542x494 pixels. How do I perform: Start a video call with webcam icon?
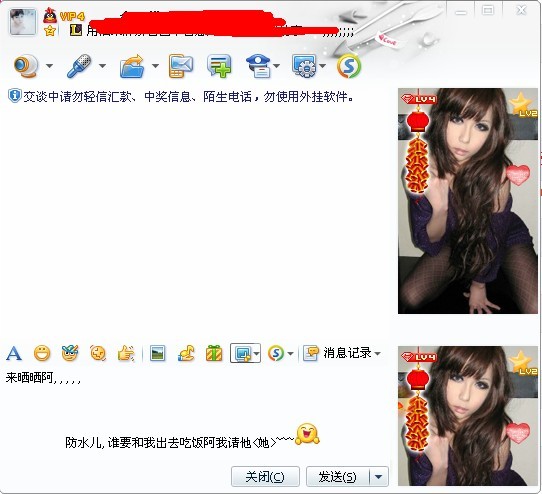coord(26,66)
